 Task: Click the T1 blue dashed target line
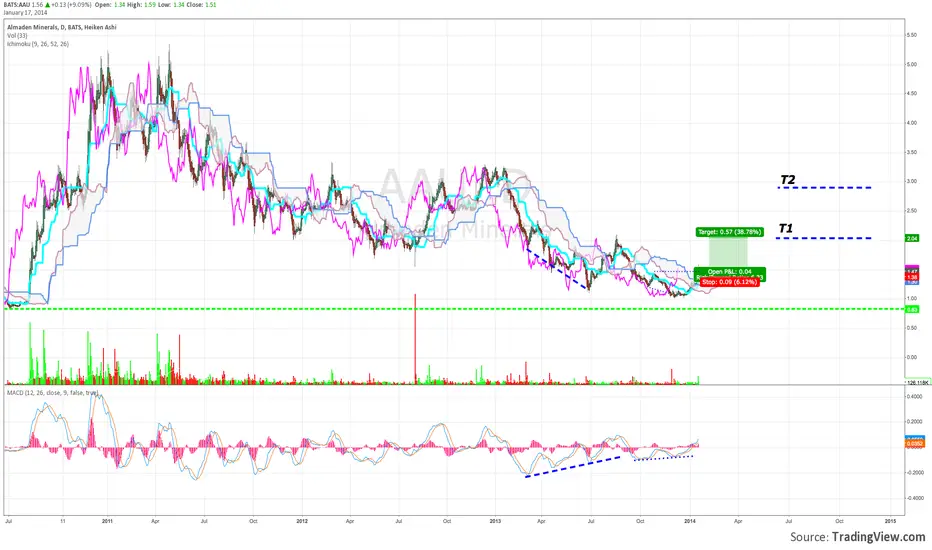click(824, 238)
